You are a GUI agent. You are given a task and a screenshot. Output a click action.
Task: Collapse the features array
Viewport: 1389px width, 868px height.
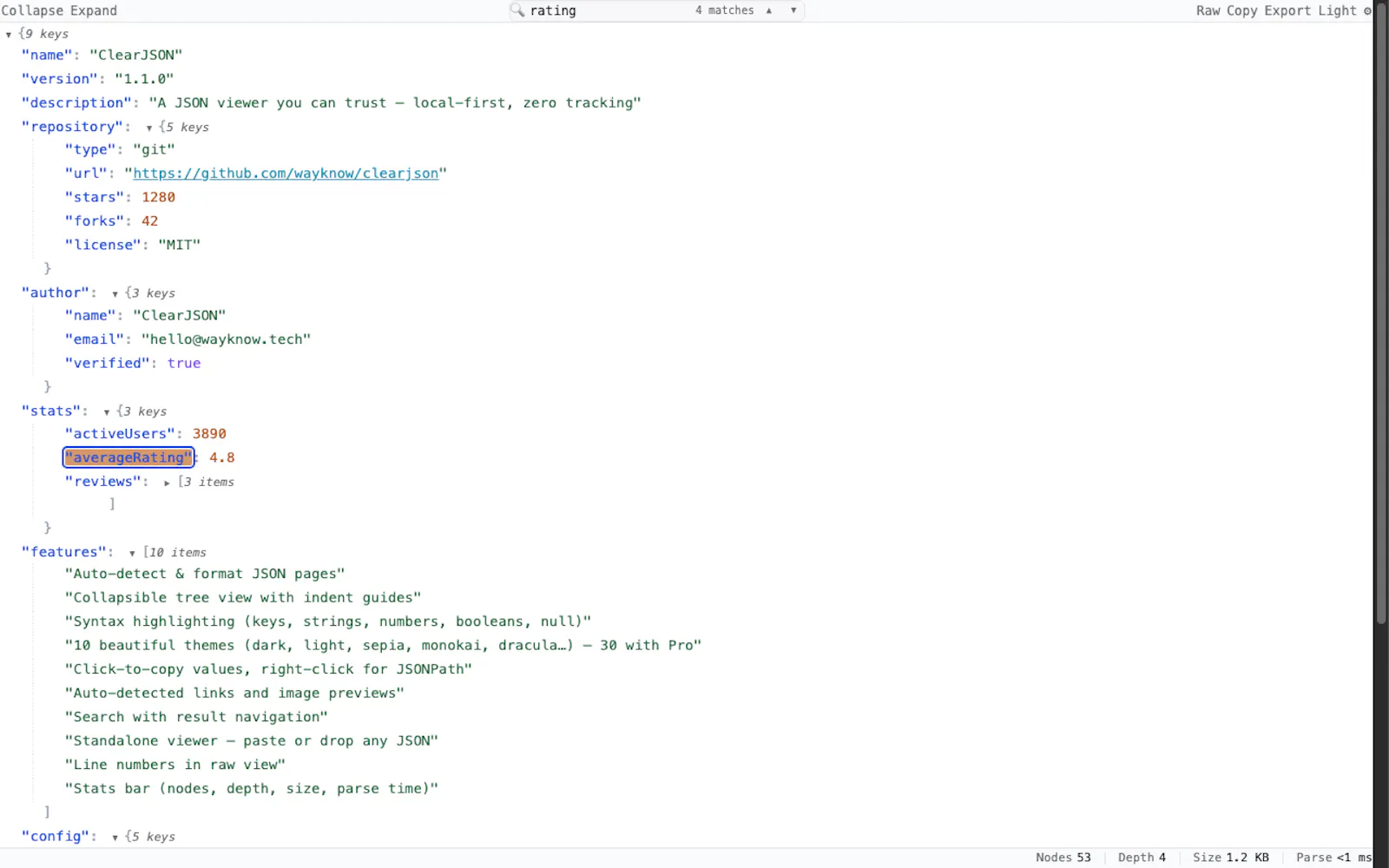coord(132,553)
